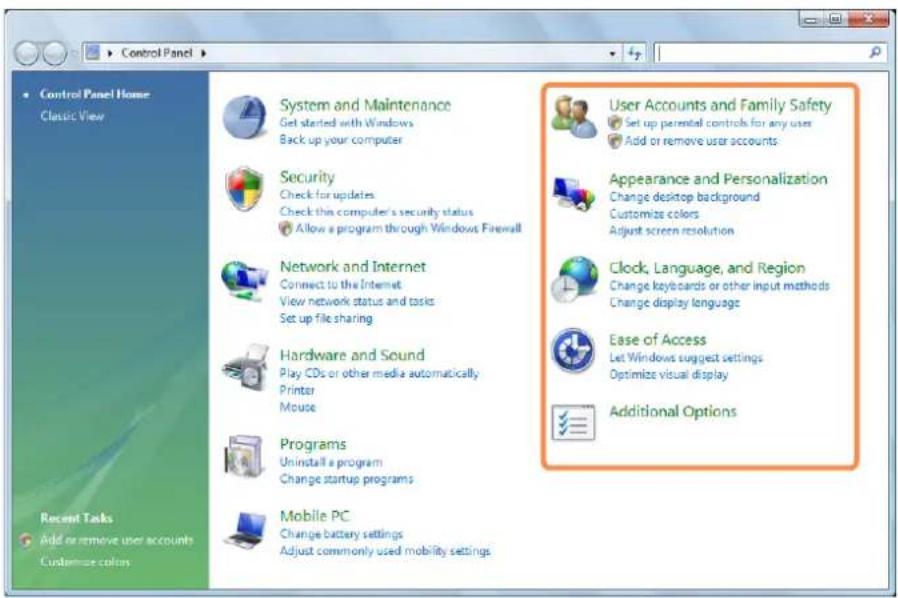Click shield icon beside Allow a program through Firewall
The width and height of the screenshot is (898, 598).
click(286, 229)
